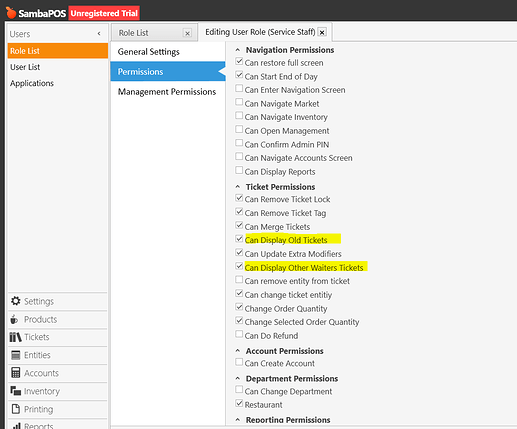Open User List in sidebar
The height and width of the screenshot is (429, 517).
click(58, 67)
